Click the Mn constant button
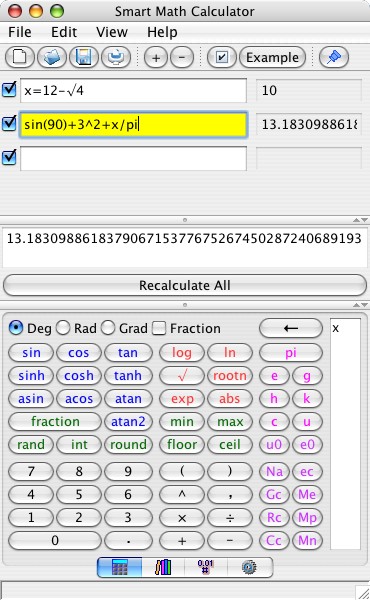The width and height of the screenshot is (370, 600). point(307,541)
